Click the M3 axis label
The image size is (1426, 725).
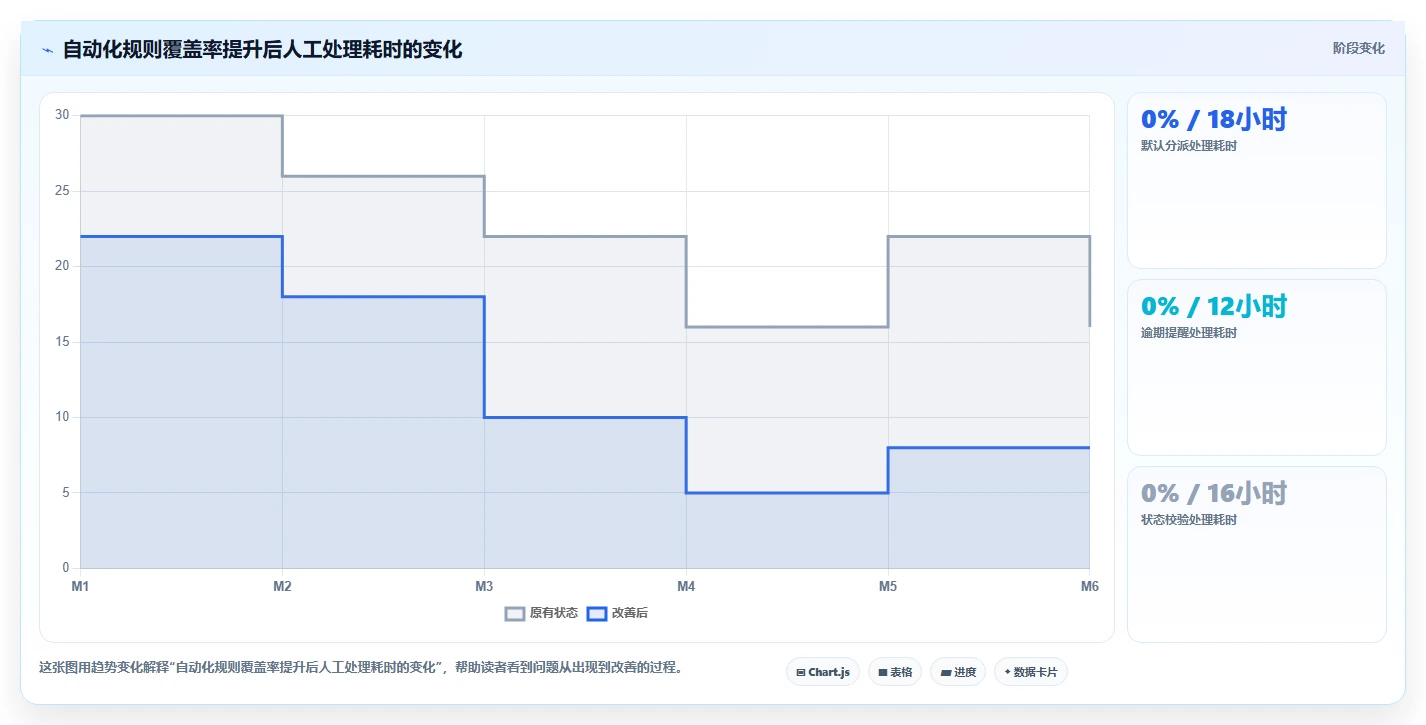click(x=484, y=587)
